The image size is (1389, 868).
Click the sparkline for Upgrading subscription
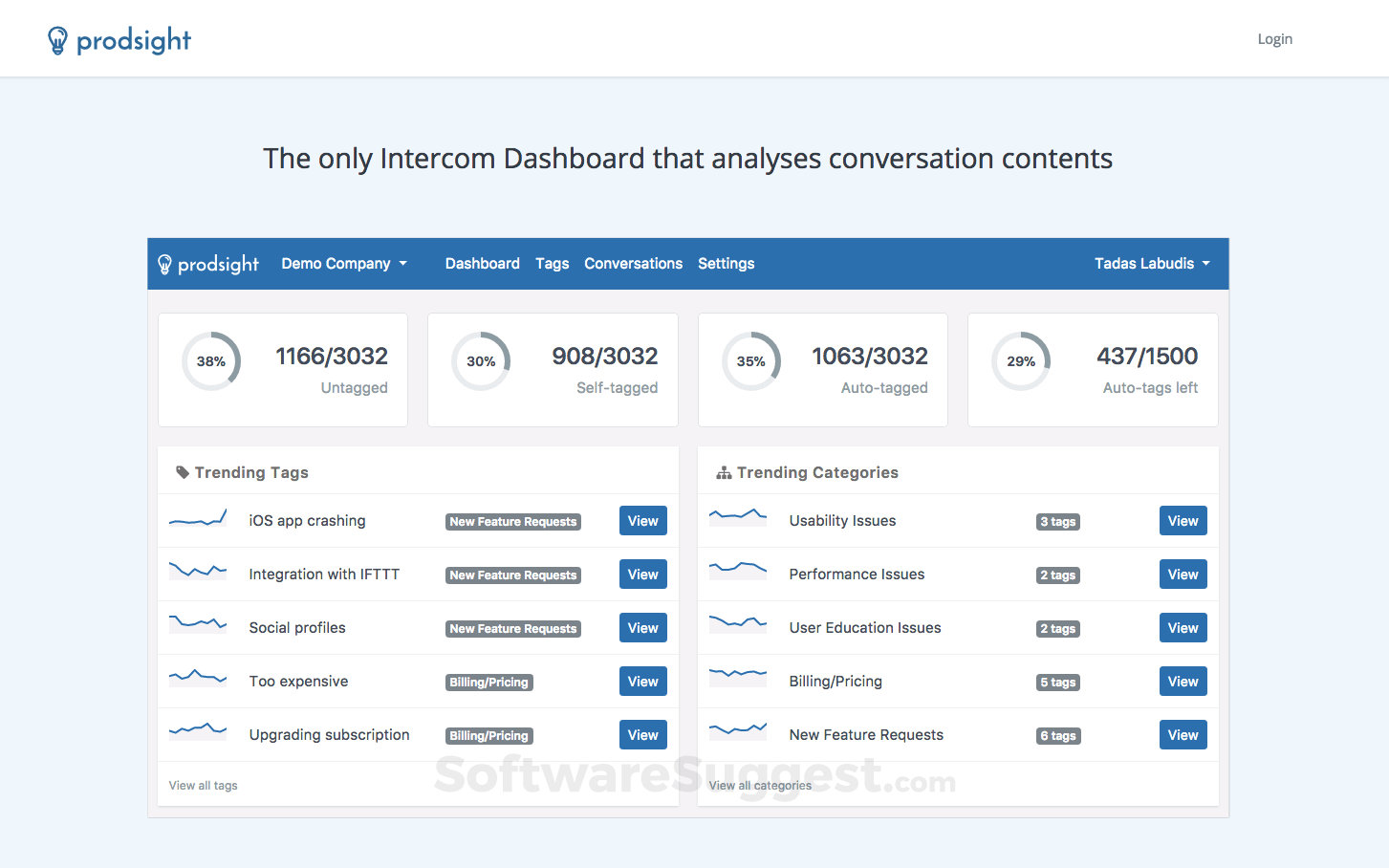click(198, 730)
